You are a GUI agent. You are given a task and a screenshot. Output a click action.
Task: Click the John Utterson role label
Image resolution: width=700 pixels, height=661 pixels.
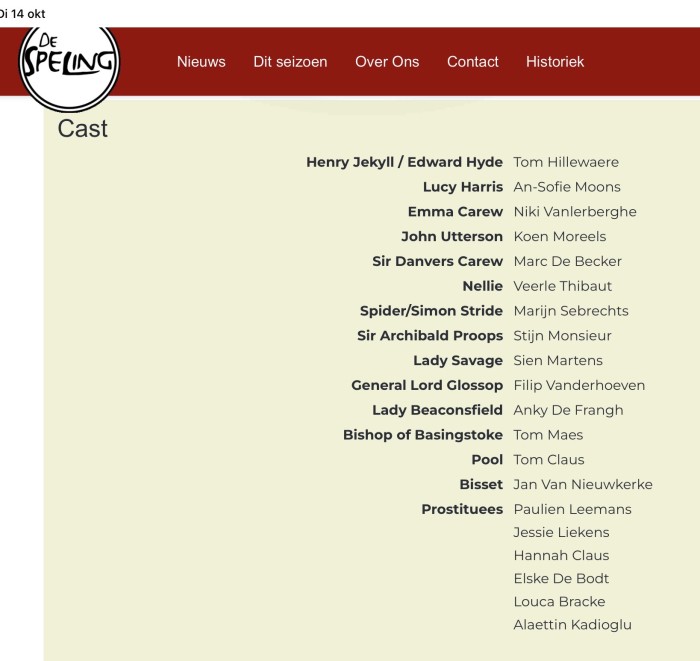pyautogui.click(x=451, y=237)
